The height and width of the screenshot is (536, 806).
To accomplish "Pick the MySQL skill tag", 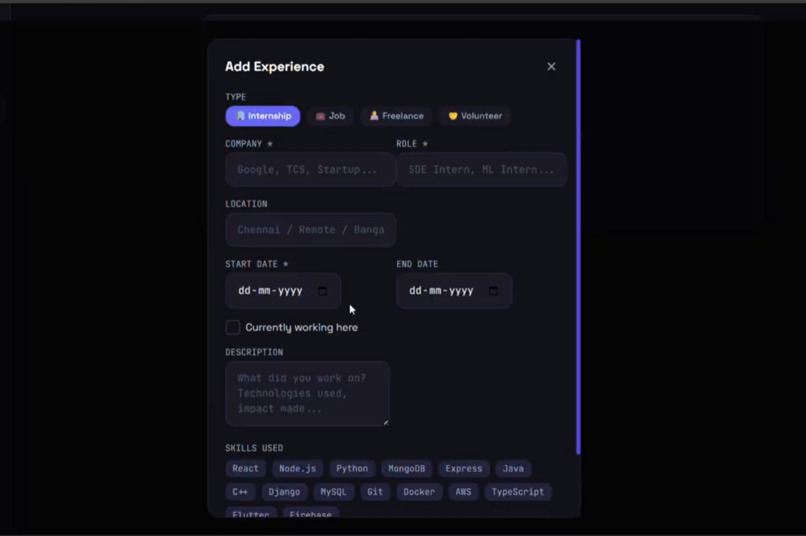I will click(x=334, y=492).
